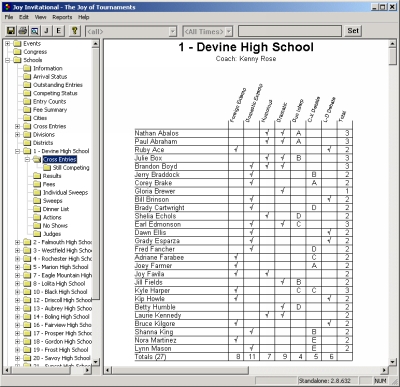This screenshot has width=400, height=387.
Task: Click Kyle Harper in the report
Action: 152,290
